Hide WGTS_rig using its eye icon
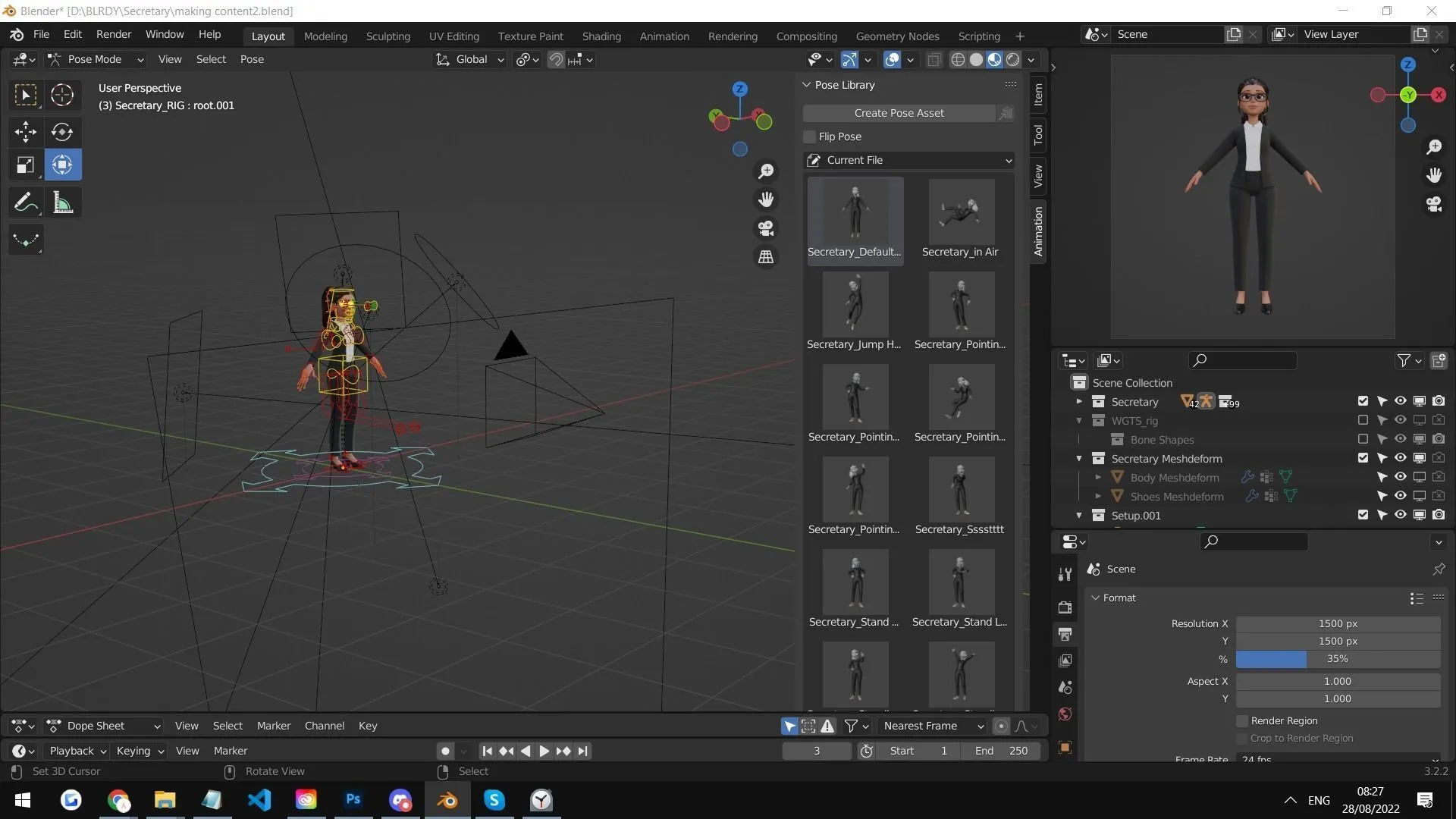This screenshot has width=1456, height=819. point(1399,420)
